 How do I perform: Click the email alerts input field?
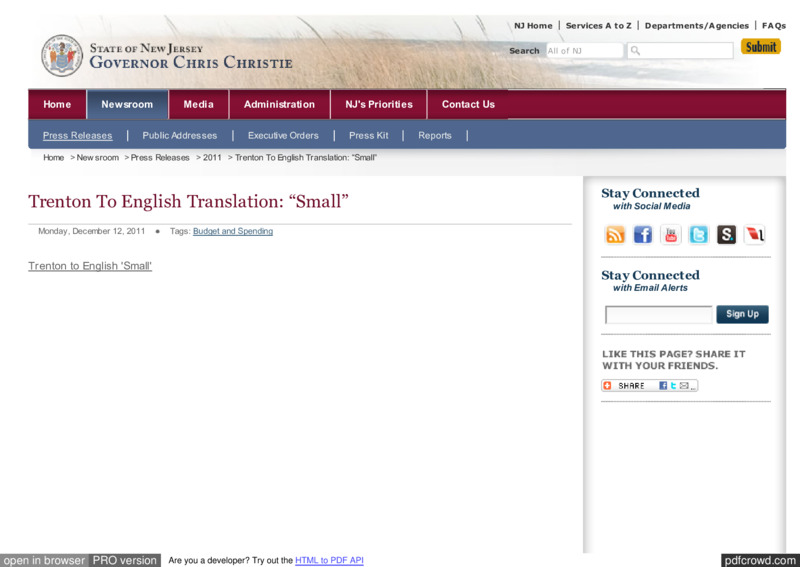pos(658,314)
